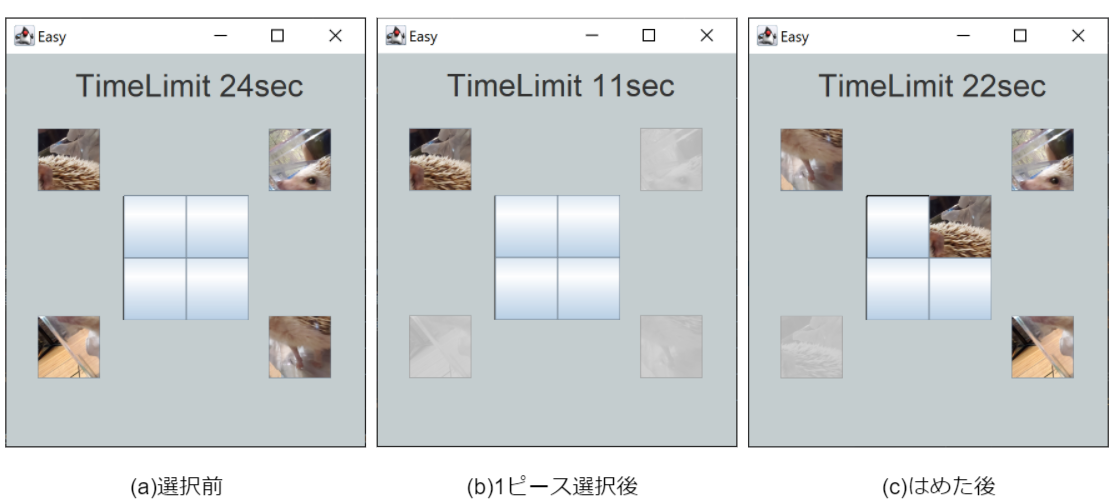The width and height of the screenshot is (1118, 502).
Task: Click lower-right empty grid cell in 24sec window
Action: (217, 289)
